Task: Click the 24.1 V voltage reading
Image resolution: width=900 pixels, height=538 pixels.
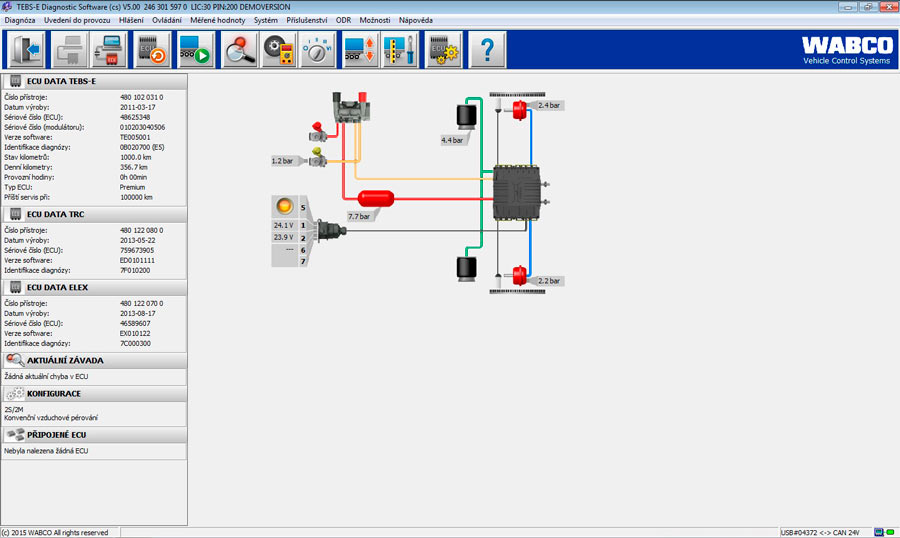Action: [284, 225]
